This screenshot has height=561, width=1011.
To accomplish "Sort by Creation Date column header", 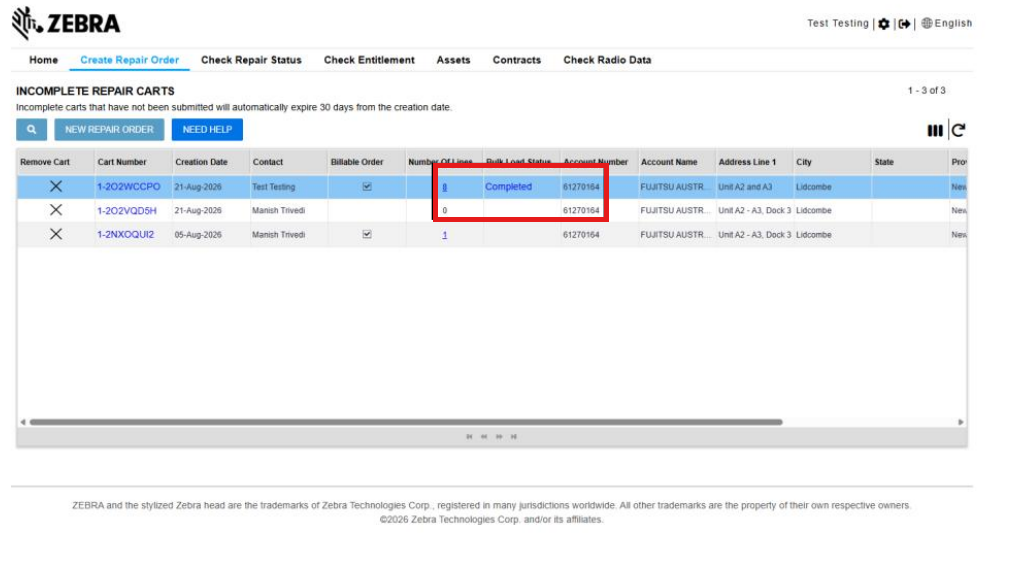I will (x=201, y=162).
